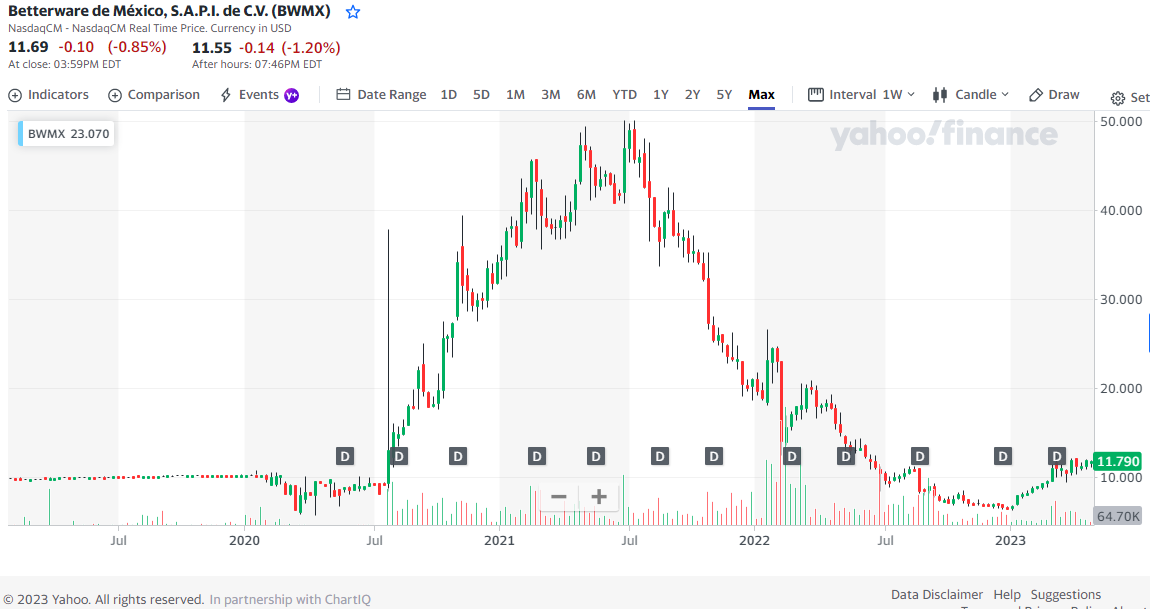The image size is (1150, 609).
Task: Click the dividend D marker nearest 2021 label
Action: 537,456
